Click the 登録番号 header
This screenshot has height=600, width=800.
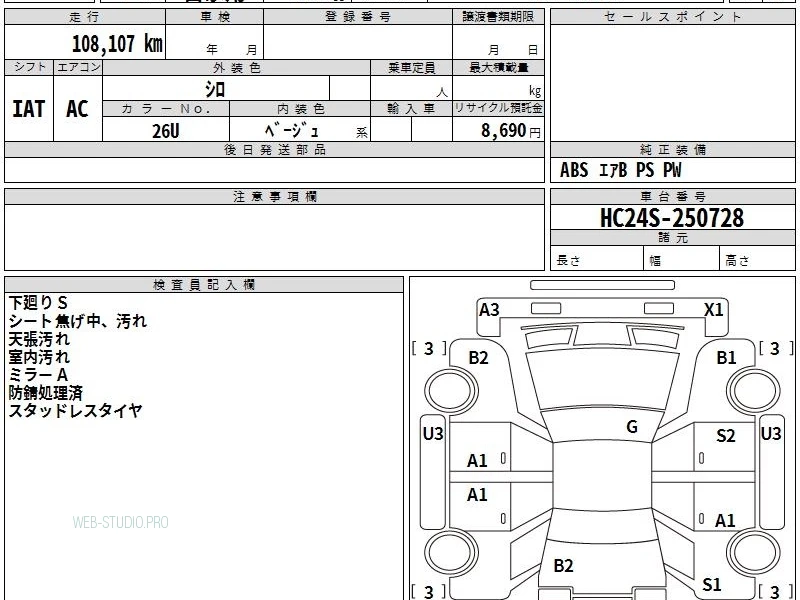click(358, 17)
